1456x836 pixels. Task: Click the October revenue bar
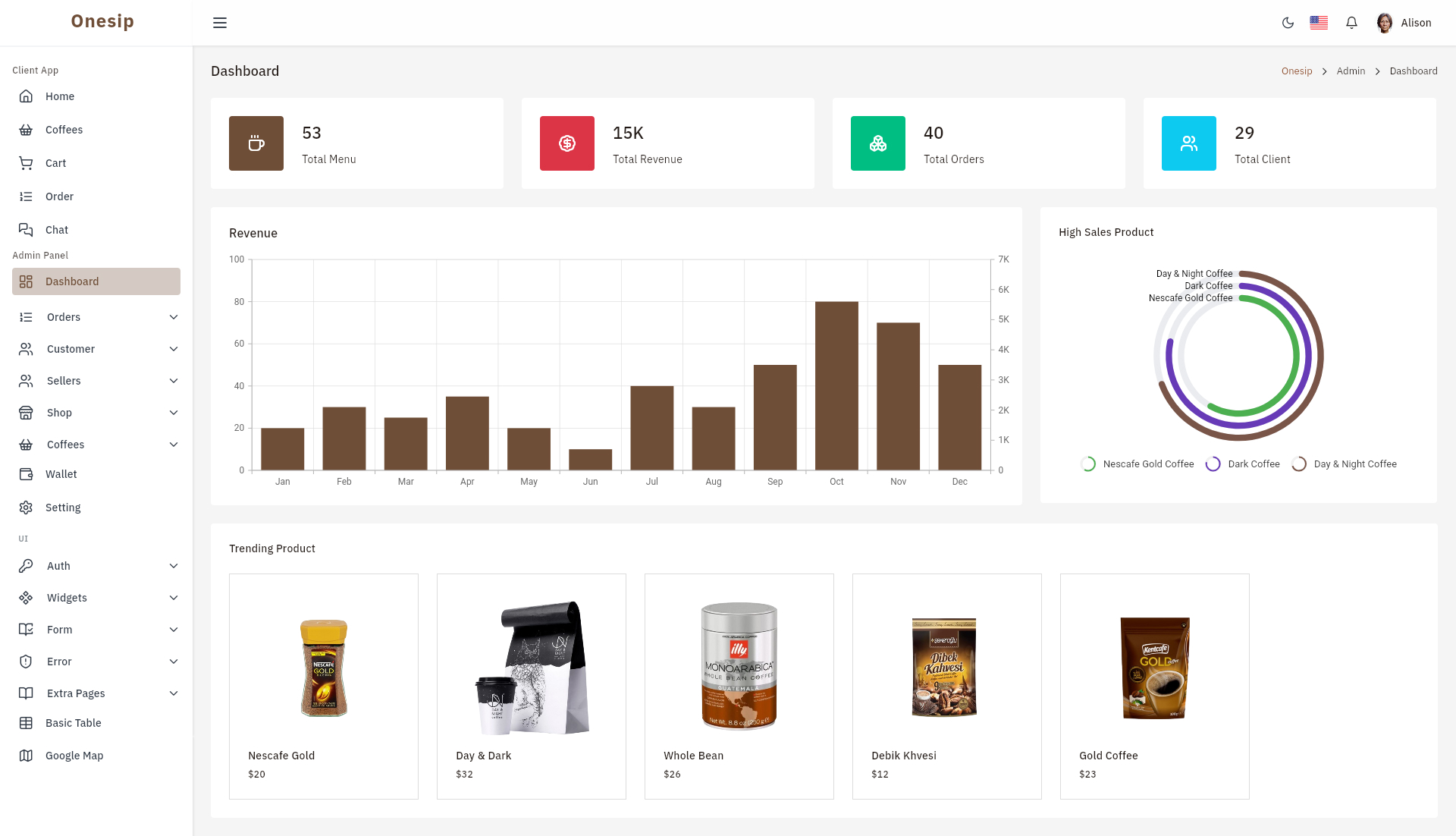pyautogui.click(x=836, y=385)
